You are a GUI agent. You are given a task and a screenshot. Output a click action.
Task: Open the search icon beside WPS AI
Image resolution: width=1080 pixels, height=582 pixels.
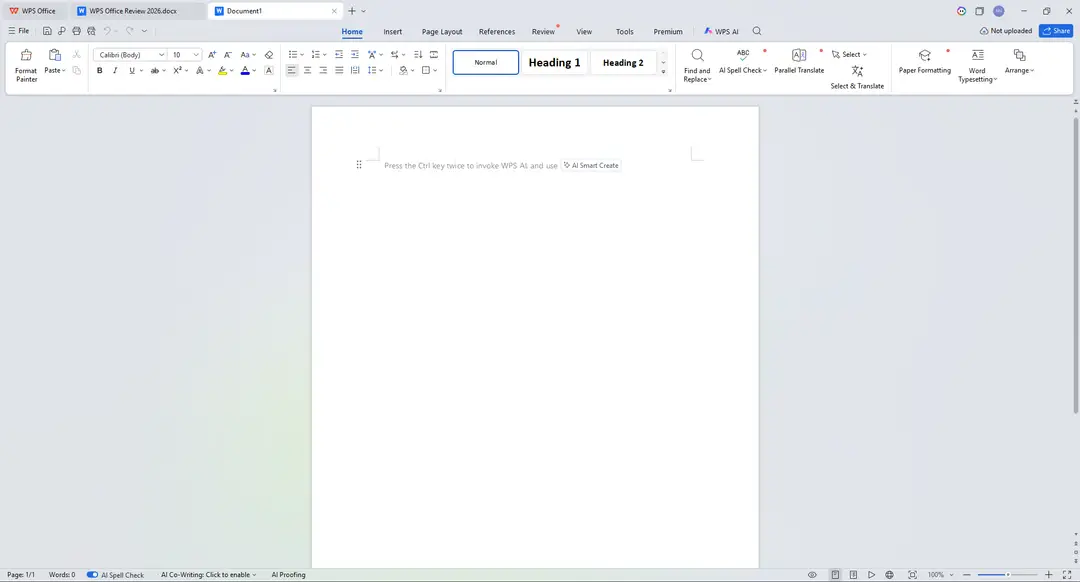pos(757,31)
